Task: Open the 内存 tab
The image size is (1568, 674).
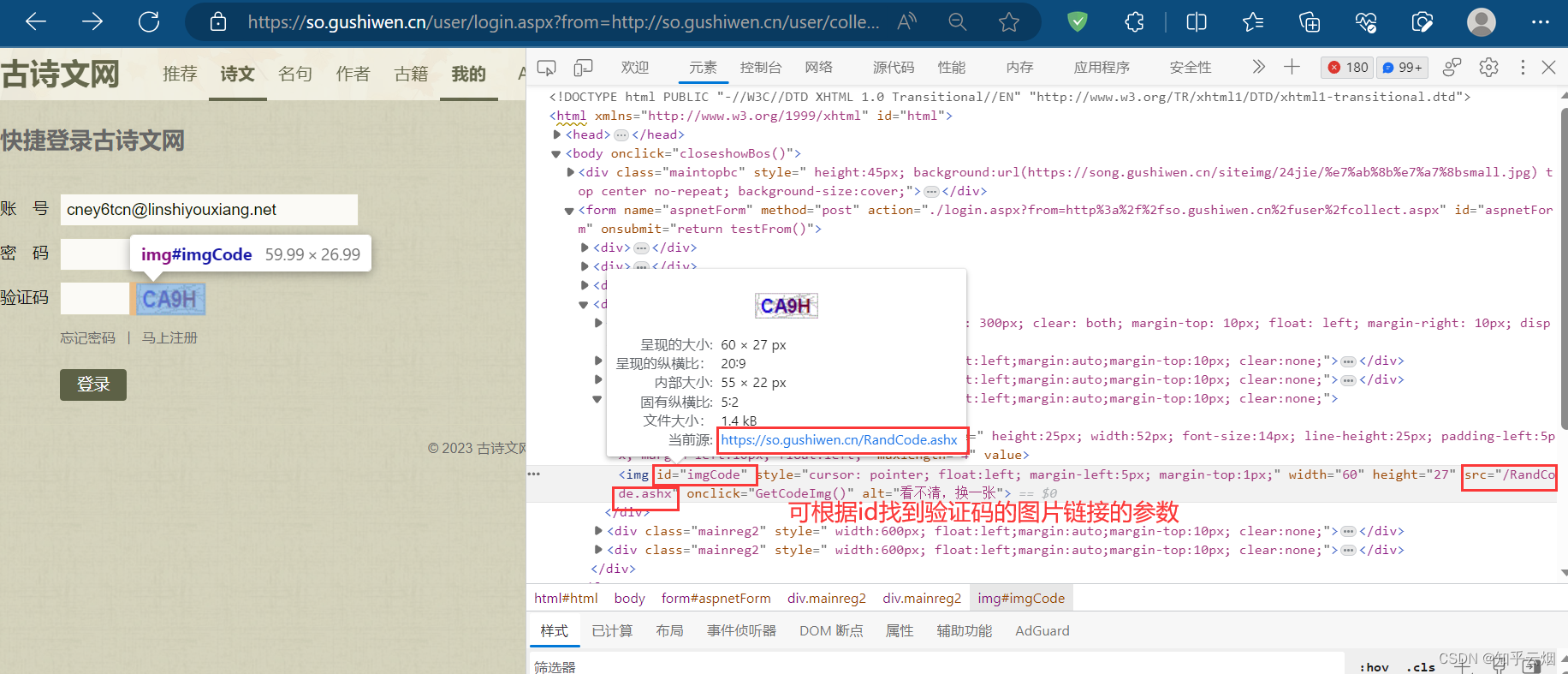Action: pyautogui.click(x=1020, y=68)
